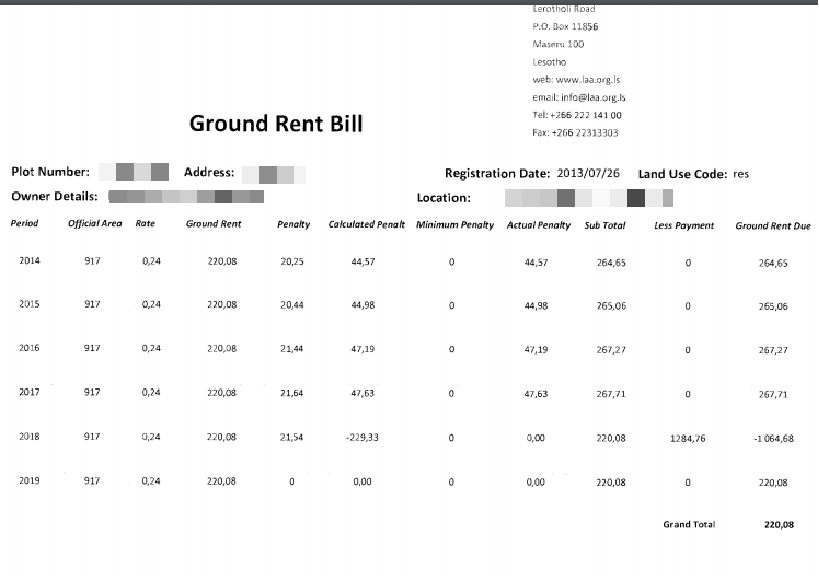Click the Ground Rent Due column header
The width and height of the screenshot is (819, 582).
(x=772, y=226)
